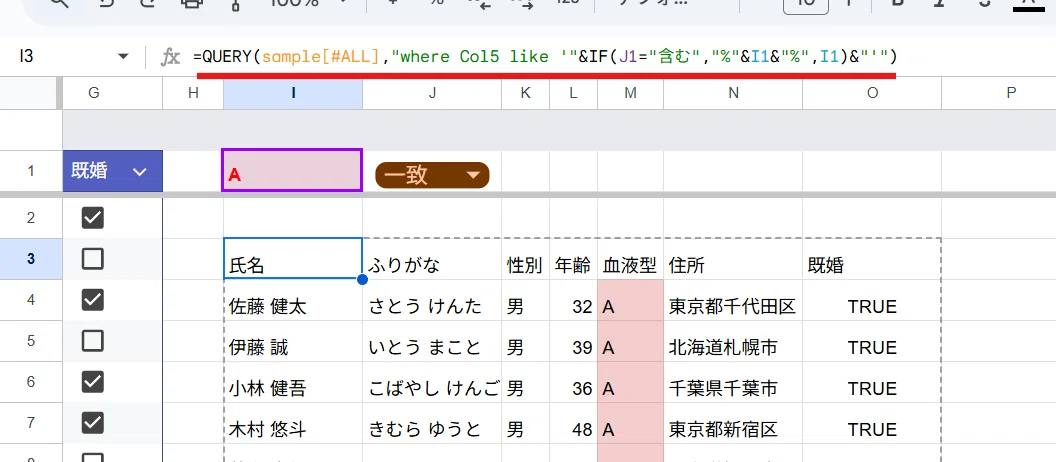The width and height of the screenshot is (1056, 462).
Task: Select cell I1 containing red A
Action: 292,170
